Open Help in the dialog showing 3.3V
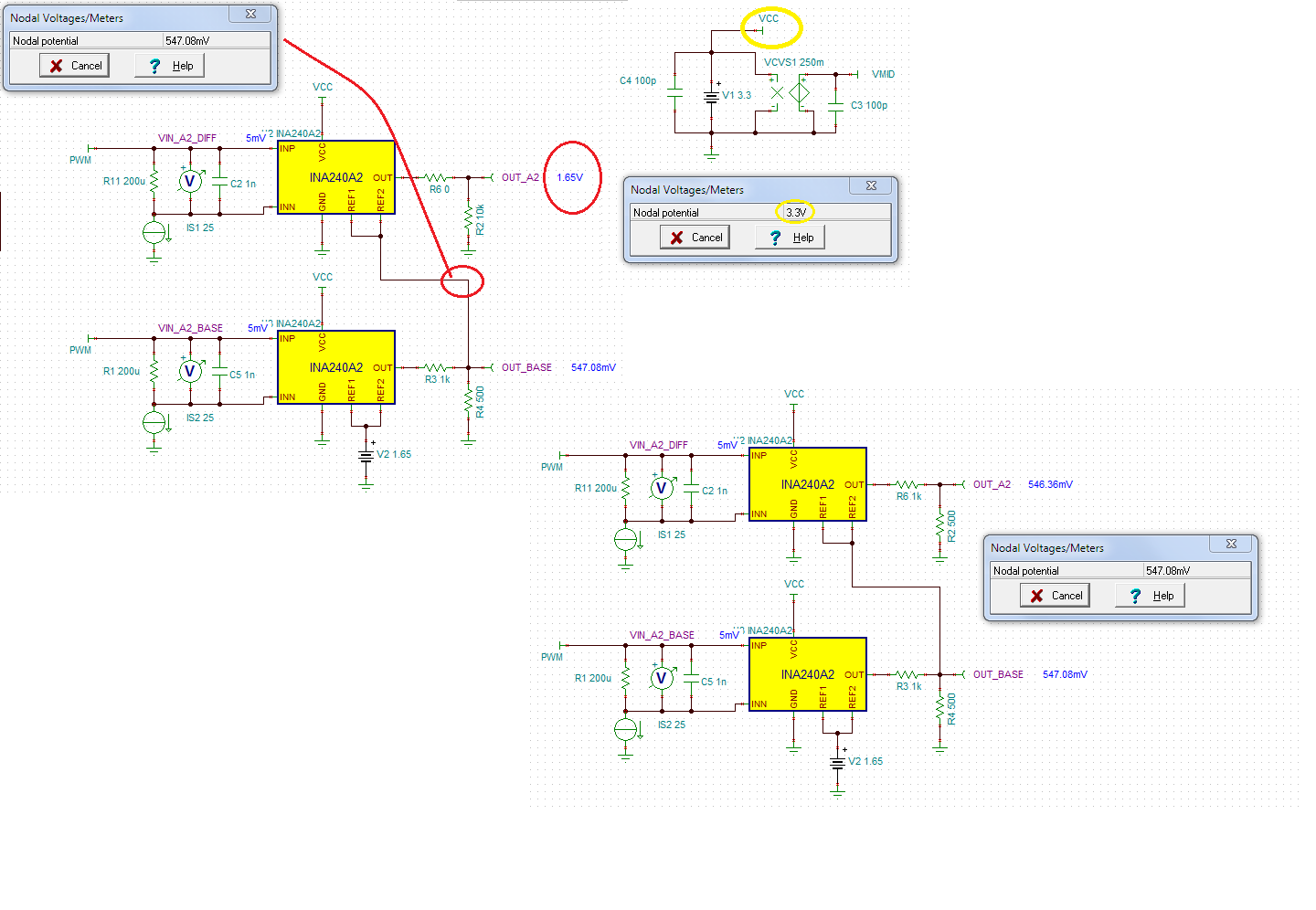 (791, 238)
